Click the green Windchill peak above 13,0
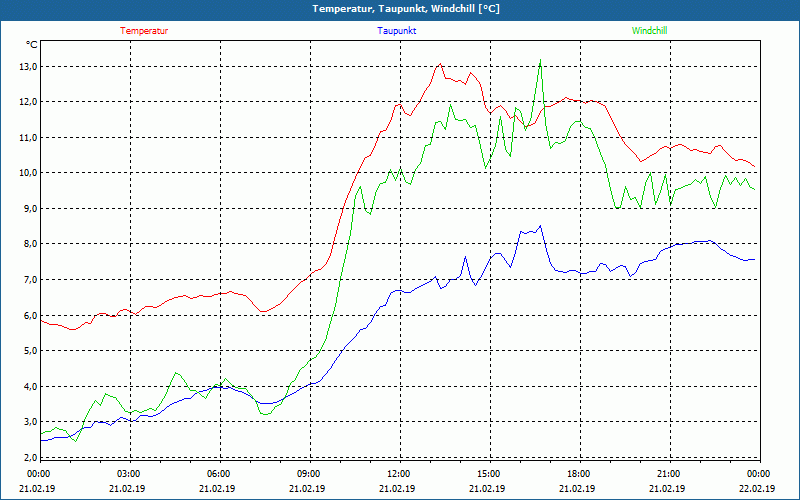The image size is (800, 500). (540, 60)
